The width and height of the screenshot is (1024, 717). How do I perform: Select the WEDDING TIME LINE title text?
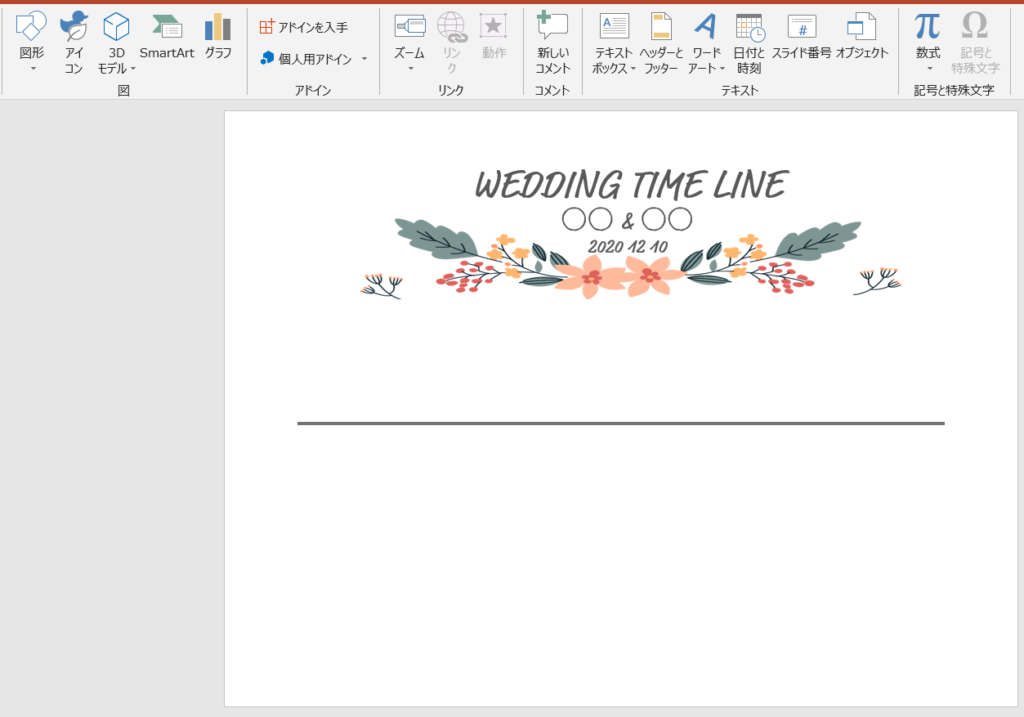pyautogui.click(x=630, y=185)
